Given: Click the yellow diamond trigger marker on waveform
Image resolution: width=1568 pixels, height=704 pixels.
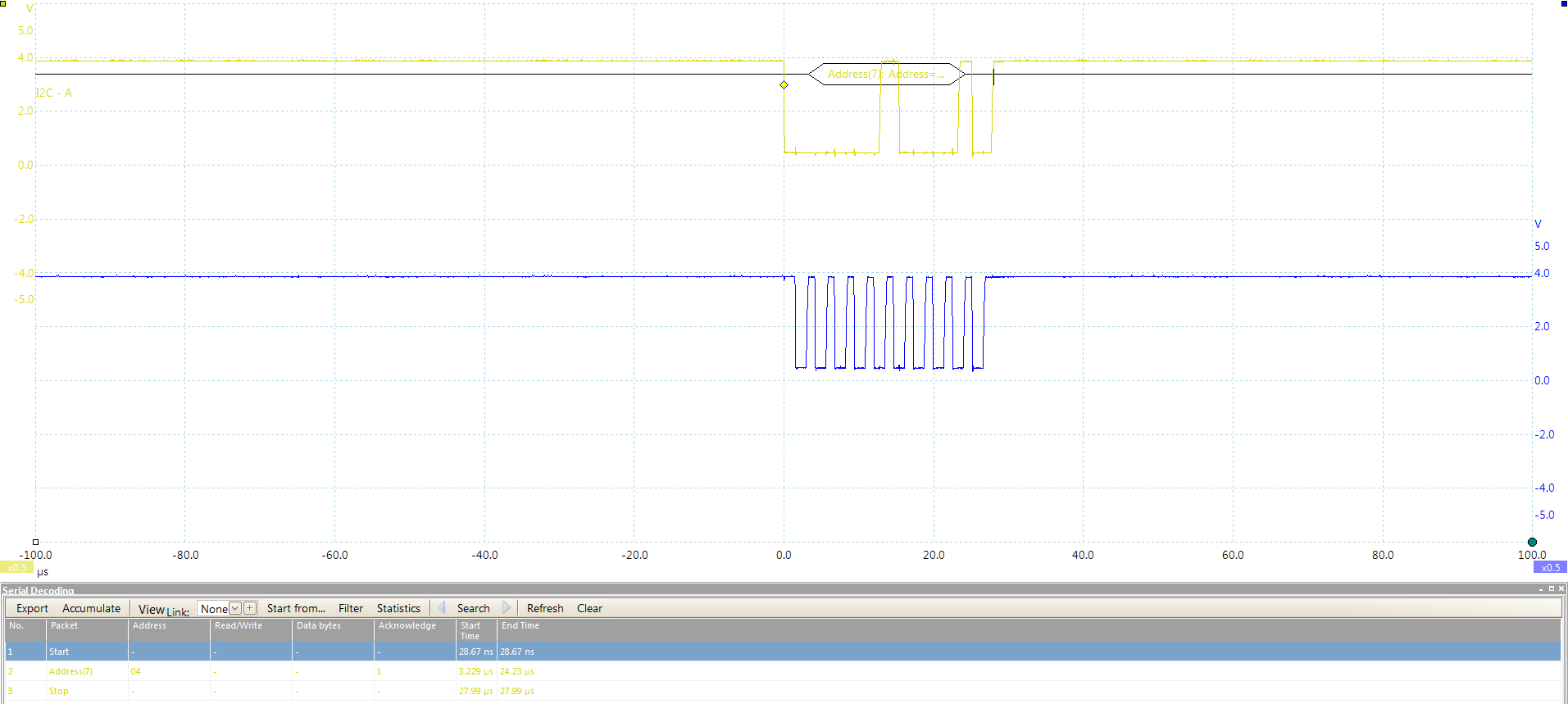Looking at the screenshot, I should pos(784,84).
